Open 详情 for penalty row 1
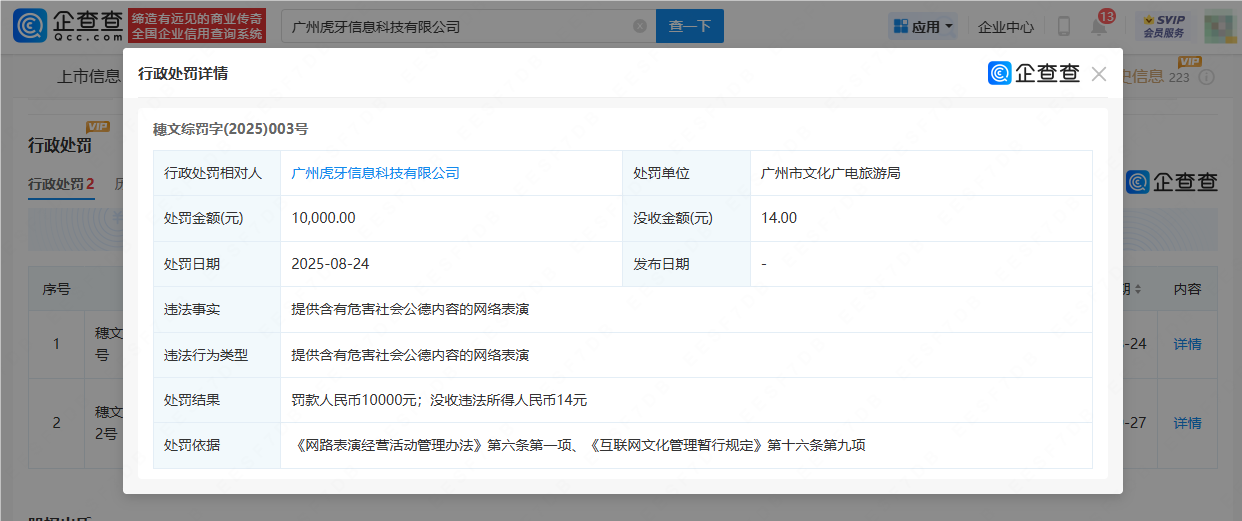The width and height of the screenshot is (1242, 521). pos(1187,344)
